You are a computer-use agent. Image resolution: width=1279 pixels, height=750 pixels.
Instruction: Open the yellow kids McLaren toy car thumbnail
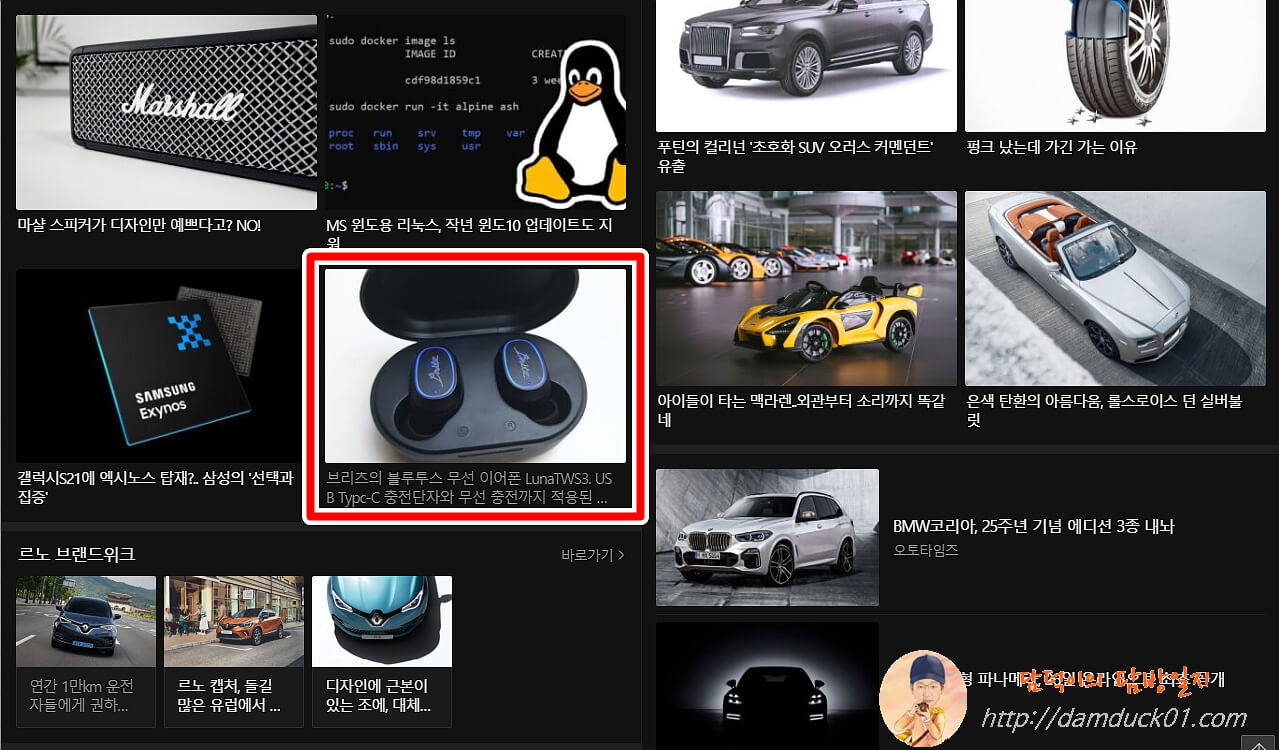tap(806, 288)
